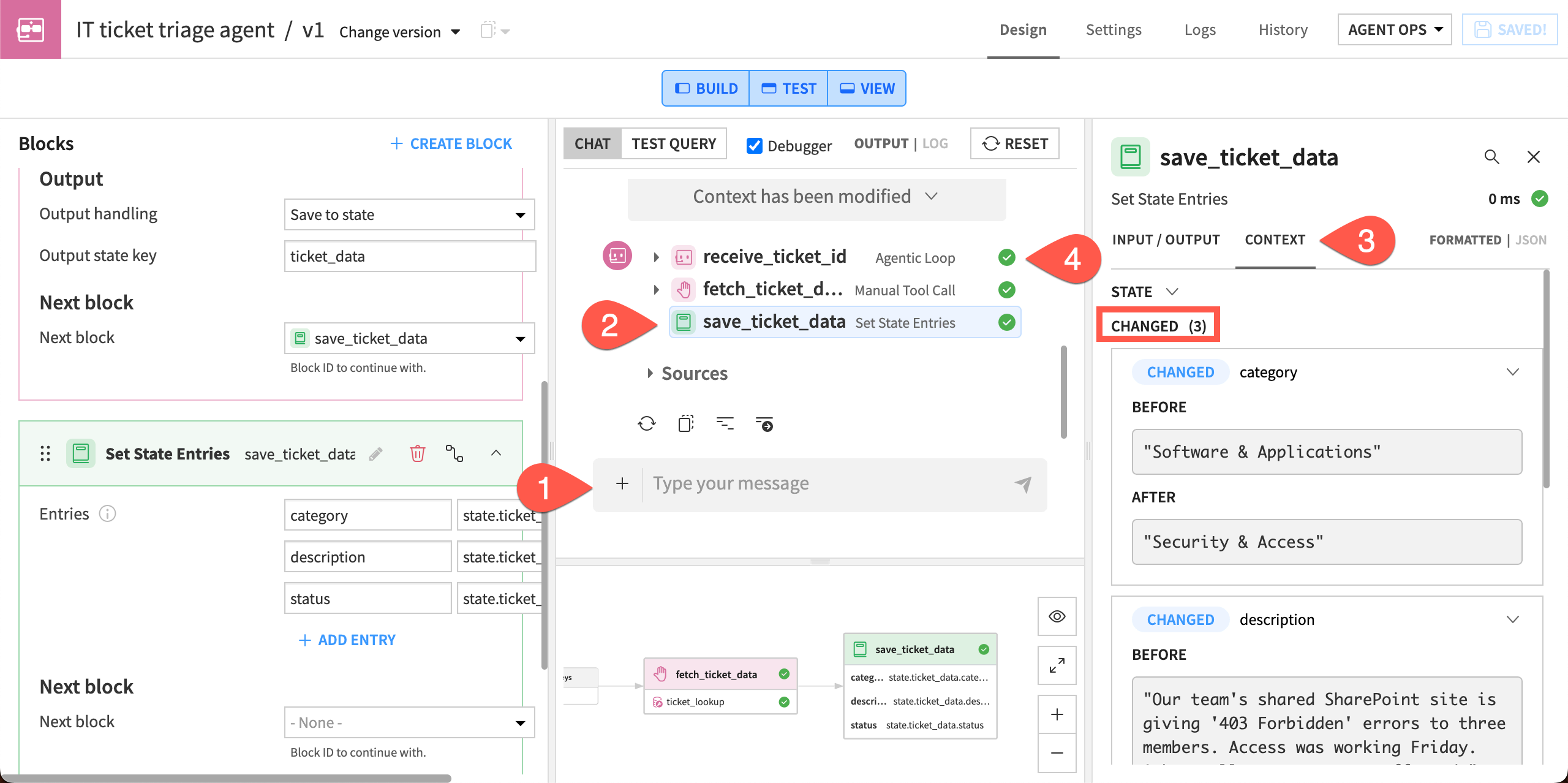Open the Next block save_ticket_data dropdown
The width and height of the screenshot is (1568, 783).
point(409,338)
